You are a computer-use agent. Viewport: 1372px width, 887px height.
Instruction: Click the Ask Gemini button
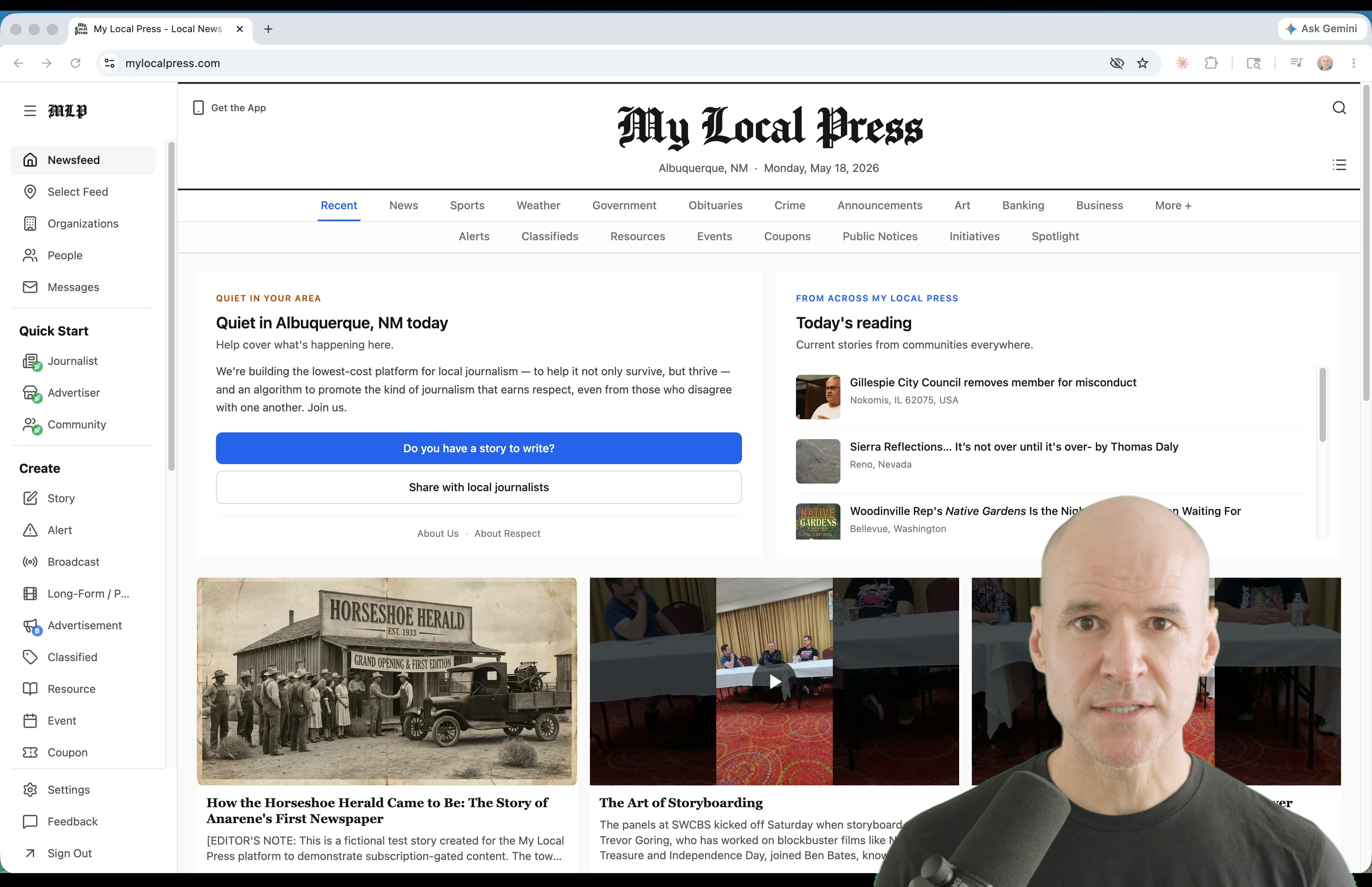point(1322,29)
